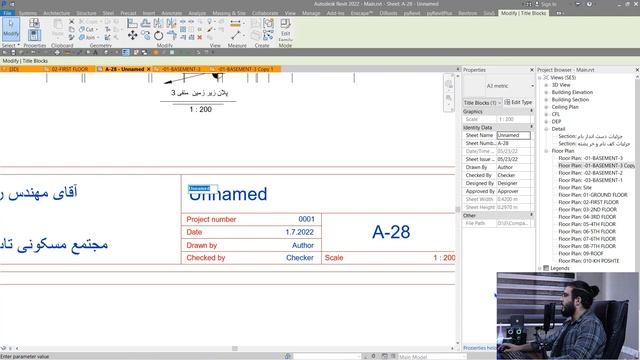Expand the Ceiling Plan tree node
The height and width of the screenshot is (360, 640).
click(547, 107)
